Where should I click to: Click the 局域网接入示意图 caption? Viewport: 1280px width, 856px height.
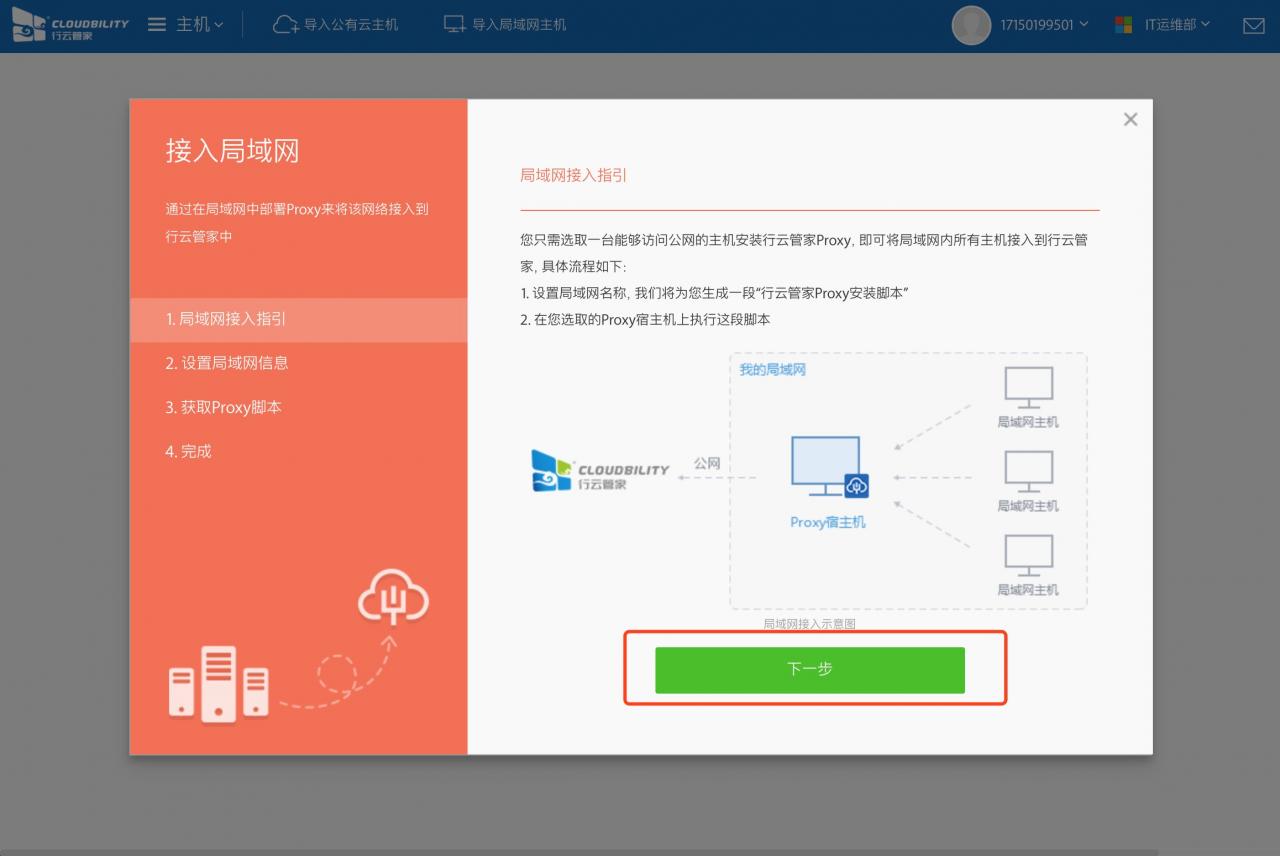(809, 624)
